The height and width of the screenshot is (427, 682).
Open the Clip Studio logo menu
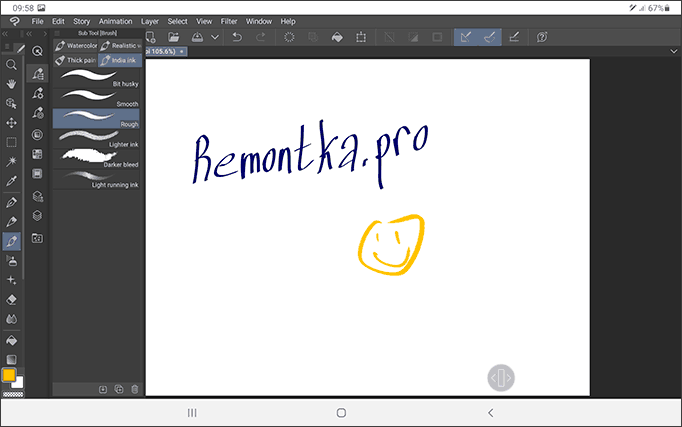(x=14, y=21)
